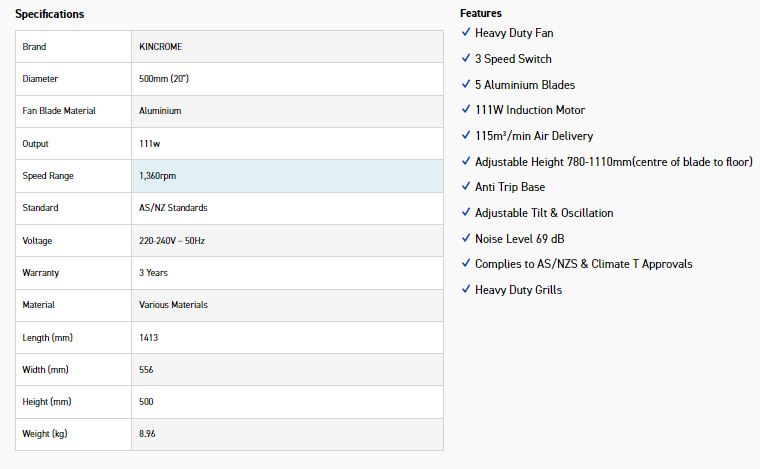Click the Adjustable Tilt & Oscillation feature text
Image resolution: width=760 pixels, height=469 pixels.
544,213
